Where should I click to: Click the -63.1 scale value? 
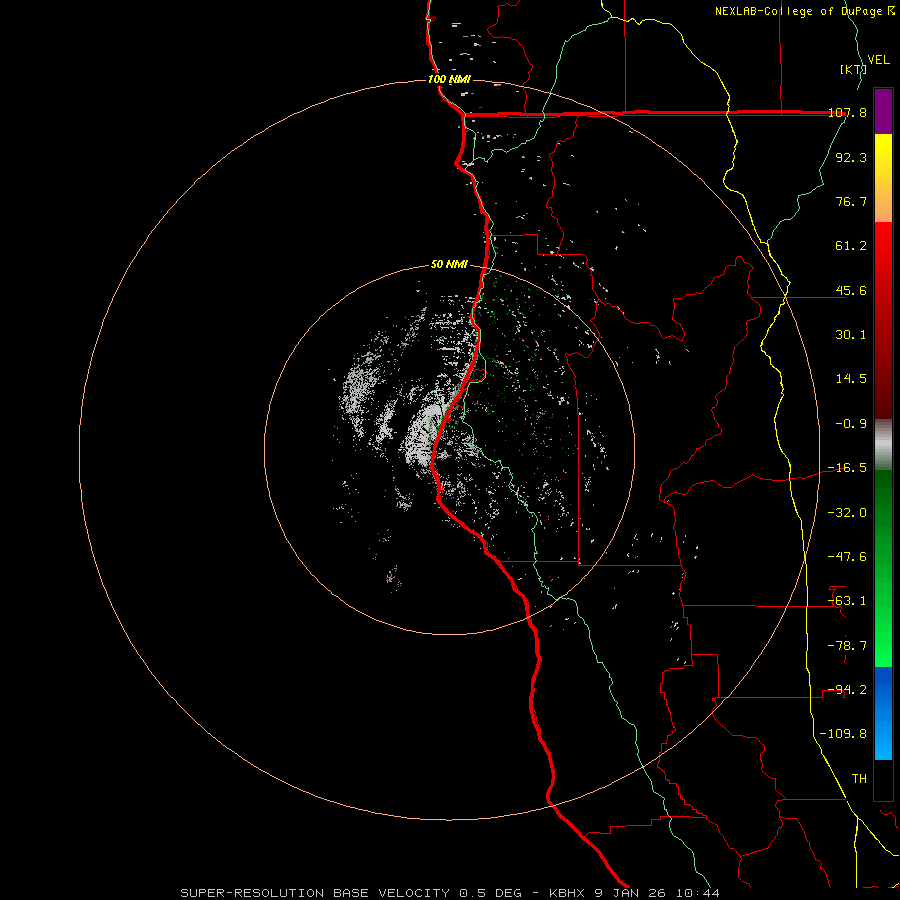point(847,601)
